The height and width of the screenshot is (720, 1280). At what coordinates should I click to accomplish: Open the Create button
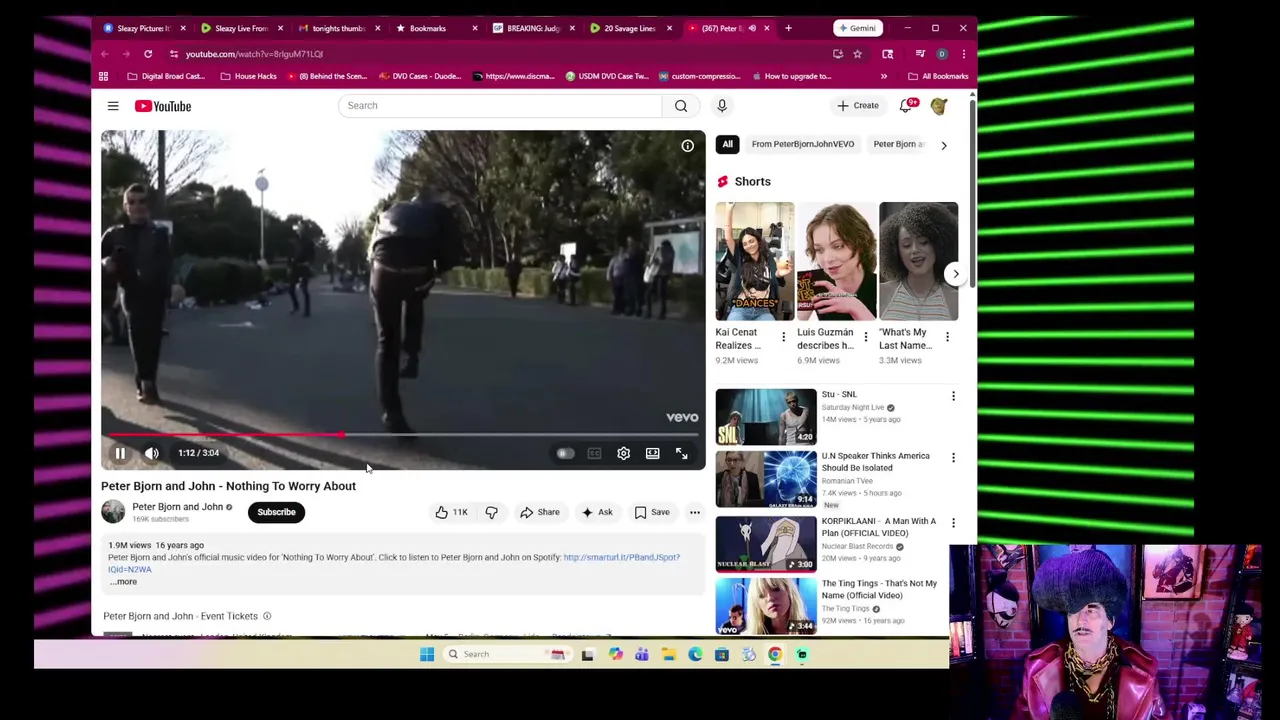858,106
